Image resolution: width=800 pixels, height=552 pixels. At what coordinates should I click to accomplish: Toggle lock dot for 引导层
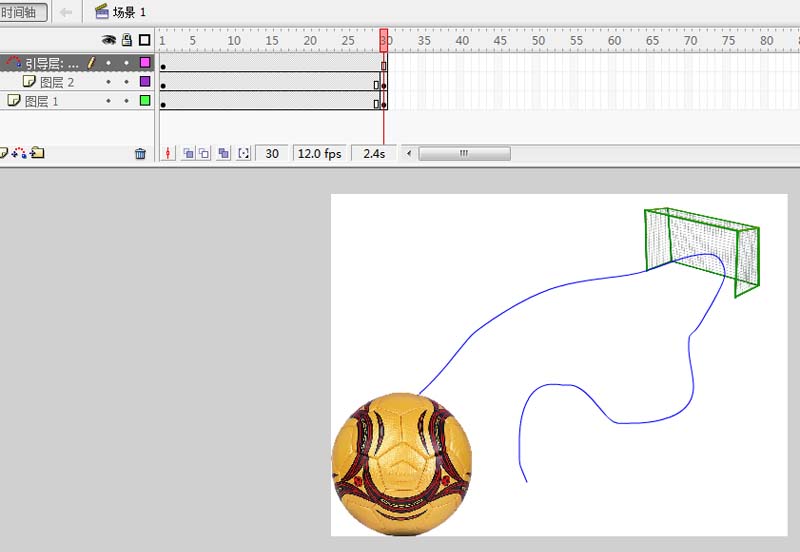127,63
